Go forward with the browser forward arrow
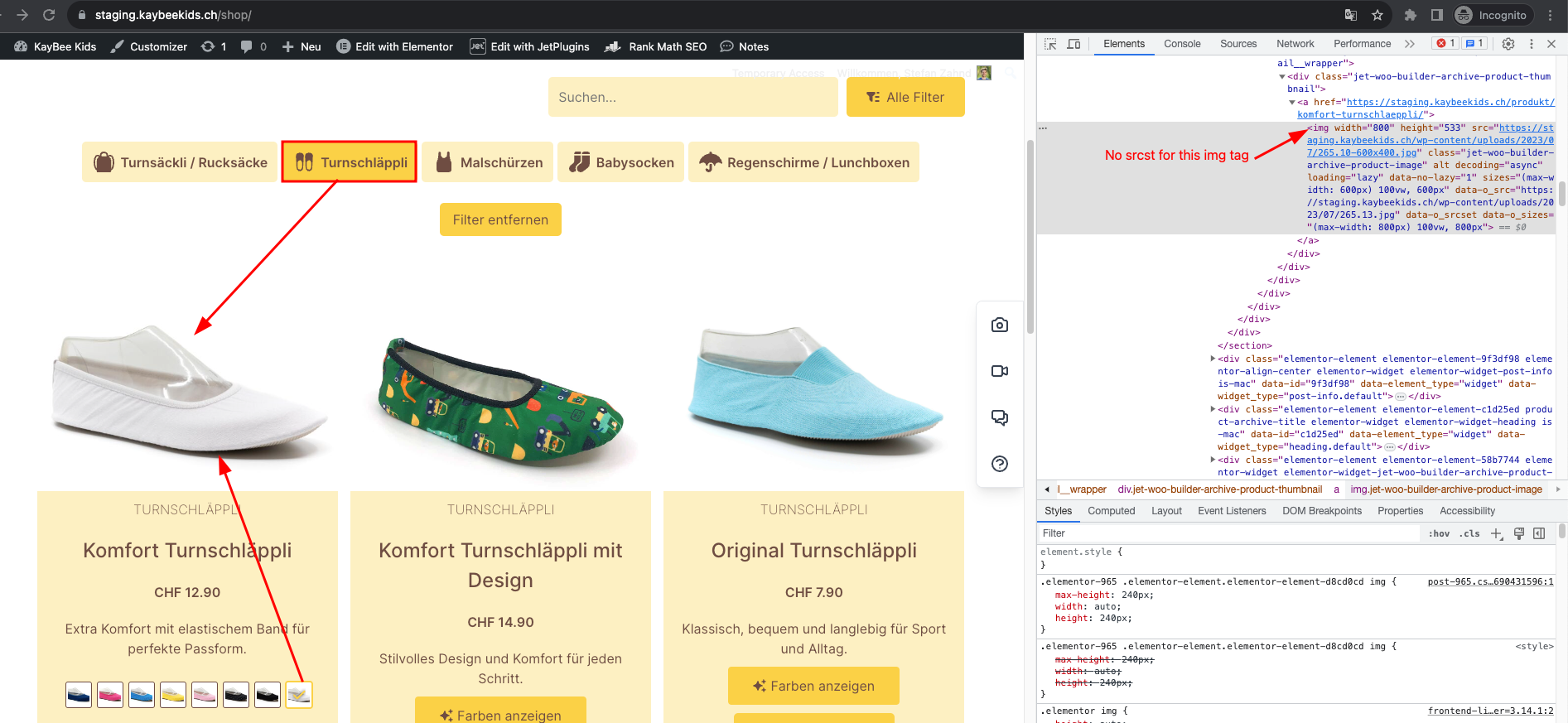This screenshot has width=1568, height=723. coord(22,15)
